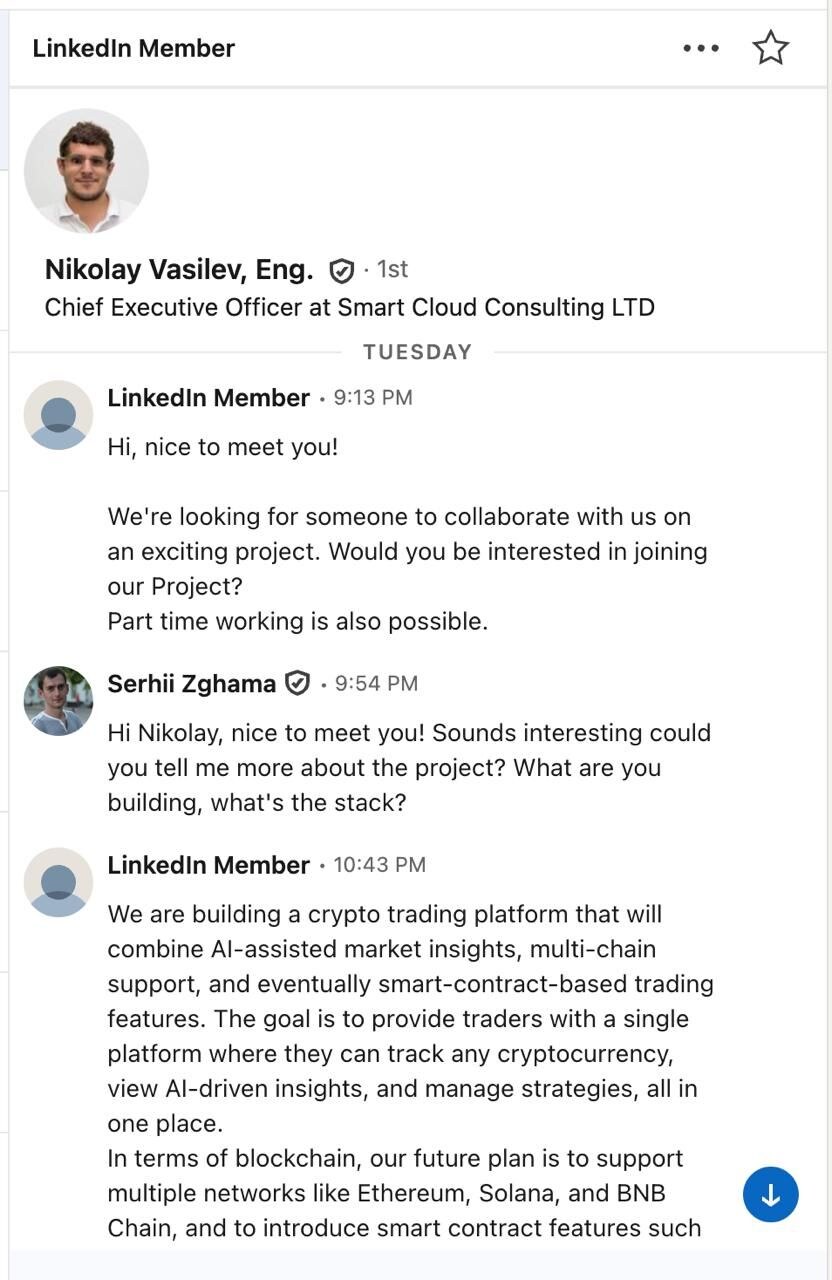Viewport: 832px width, 1280px height.
Task: Click LinkedIn Member name at 9:13 PM
Action: tap(208, 398)
